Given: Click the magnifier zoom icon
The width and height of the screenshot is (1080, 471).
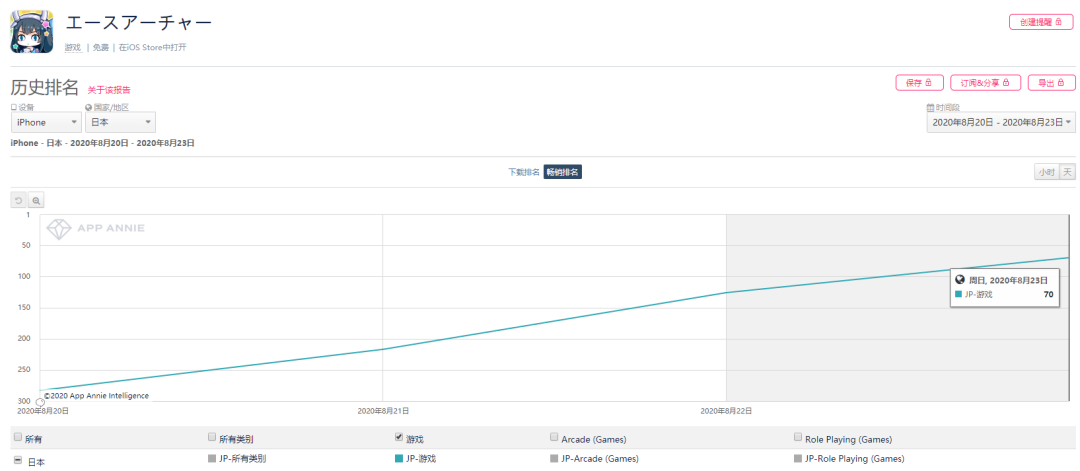Looking at the screenshot, I should (x=36, y=201).
